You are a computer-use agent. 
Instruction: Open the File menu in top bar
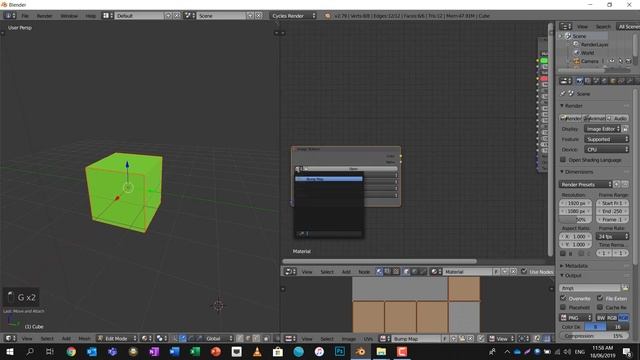coord(25,16)
